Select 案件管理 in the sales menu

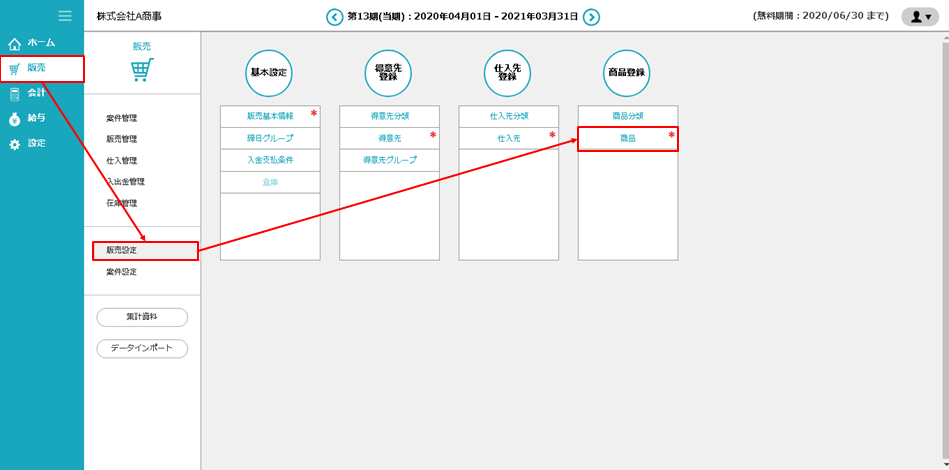tap(122, 118)
